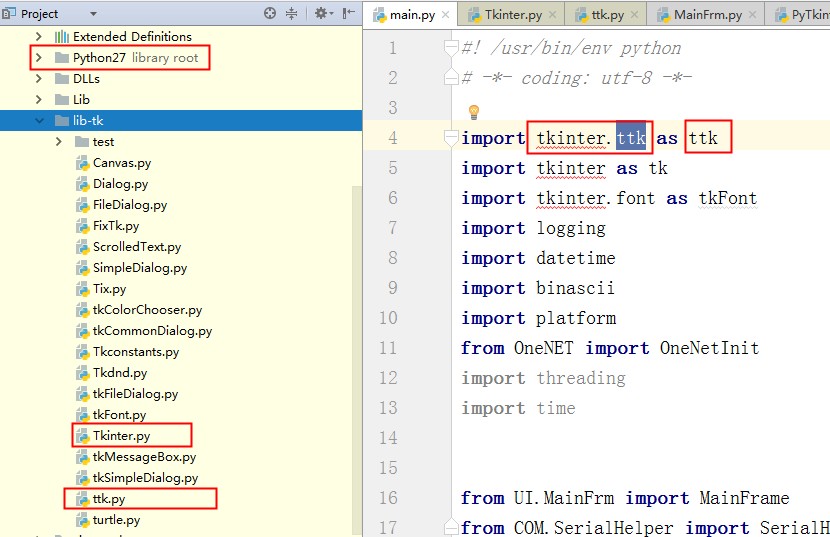The height and width of the screenshot is (537, 830).
Task: Switch to the main.py editor tab
Action: pyautogui.click(x=412, y=15)
